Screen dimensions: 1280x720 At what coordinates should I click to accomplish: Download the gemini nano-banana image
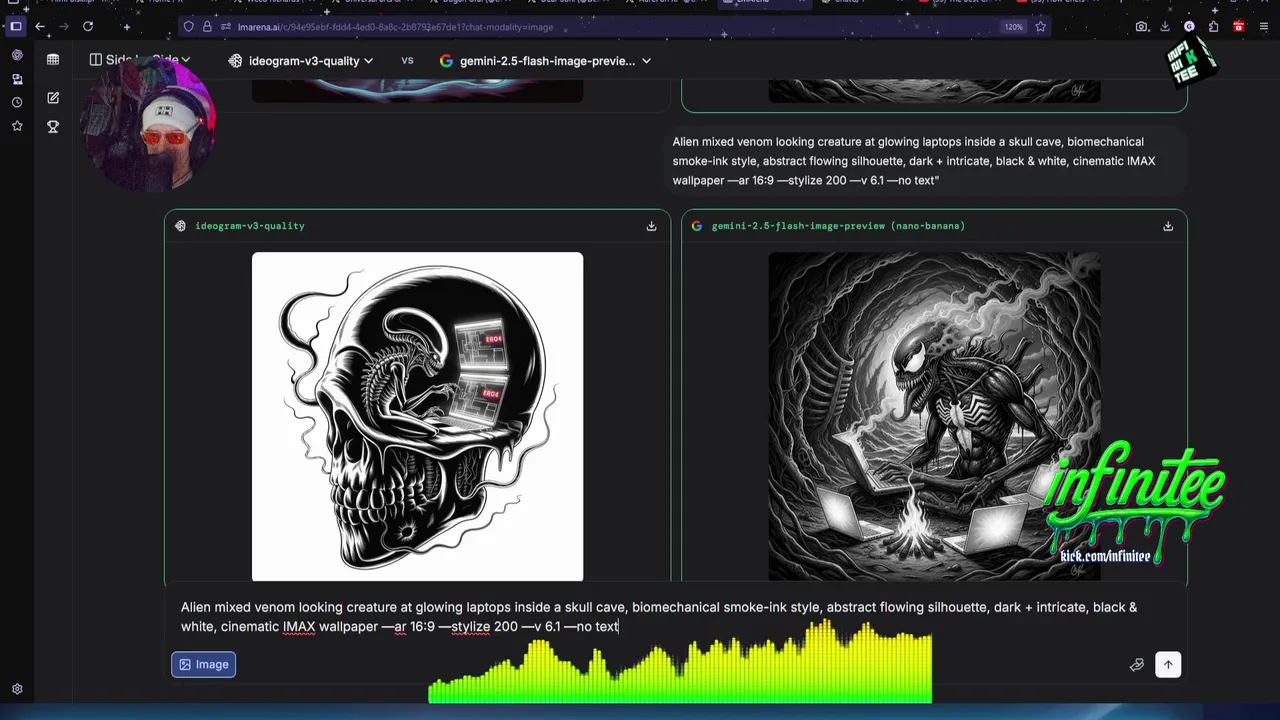1168,226
